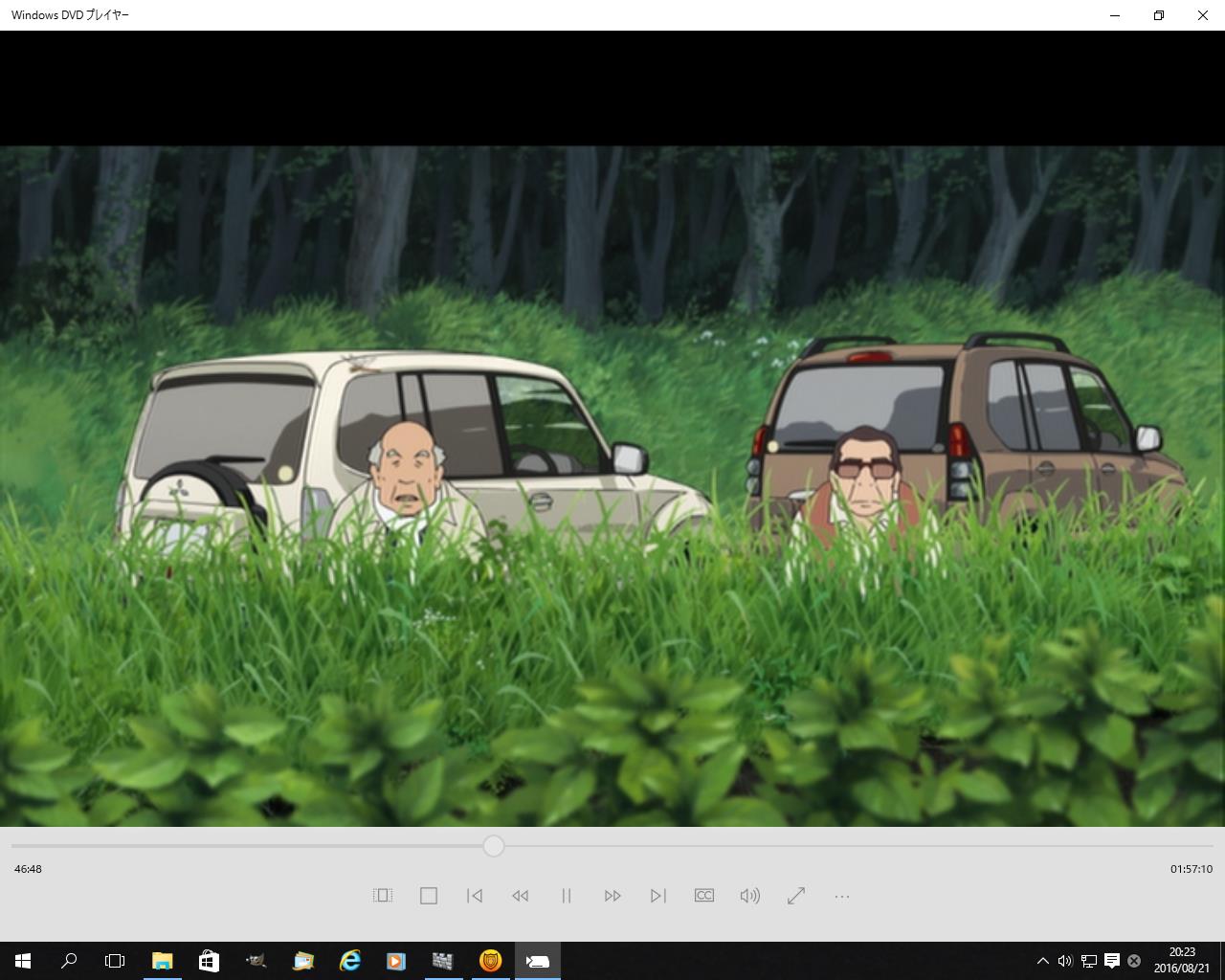Toggle closed captions (CC)
The height and width of the screenshot is (980, 1225).
coord(704,896)
